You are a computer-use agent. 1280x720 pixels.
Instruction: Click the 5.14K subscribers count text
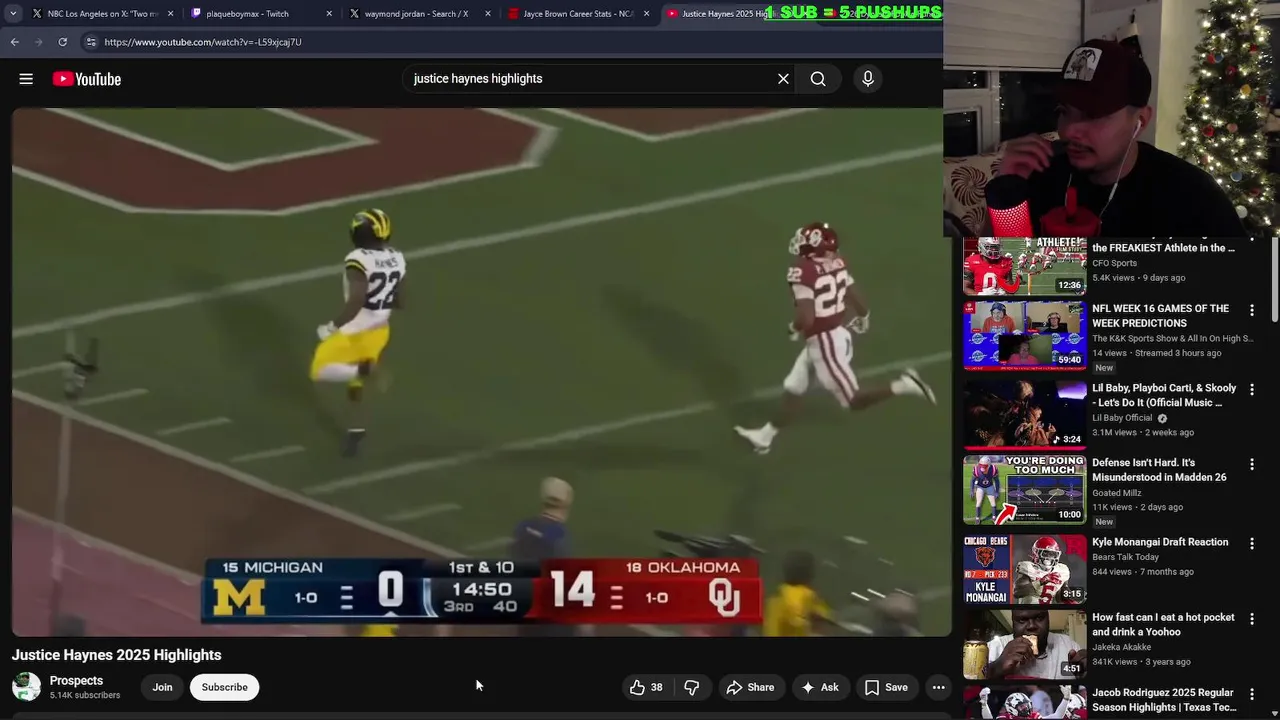click(x=85, y=695)
